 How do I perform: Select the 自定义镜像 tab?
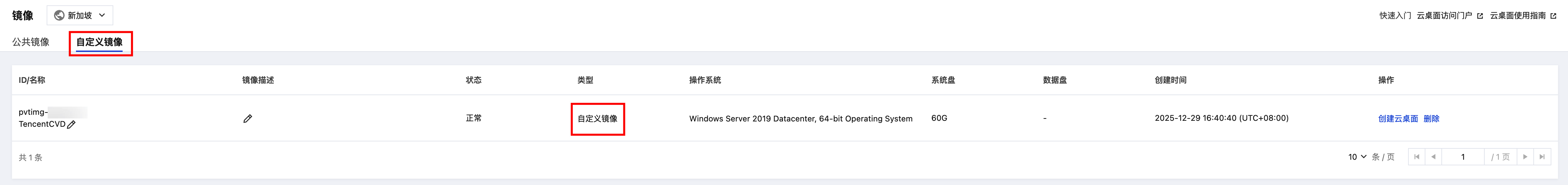pyautogui.click(x=99, y=42)
